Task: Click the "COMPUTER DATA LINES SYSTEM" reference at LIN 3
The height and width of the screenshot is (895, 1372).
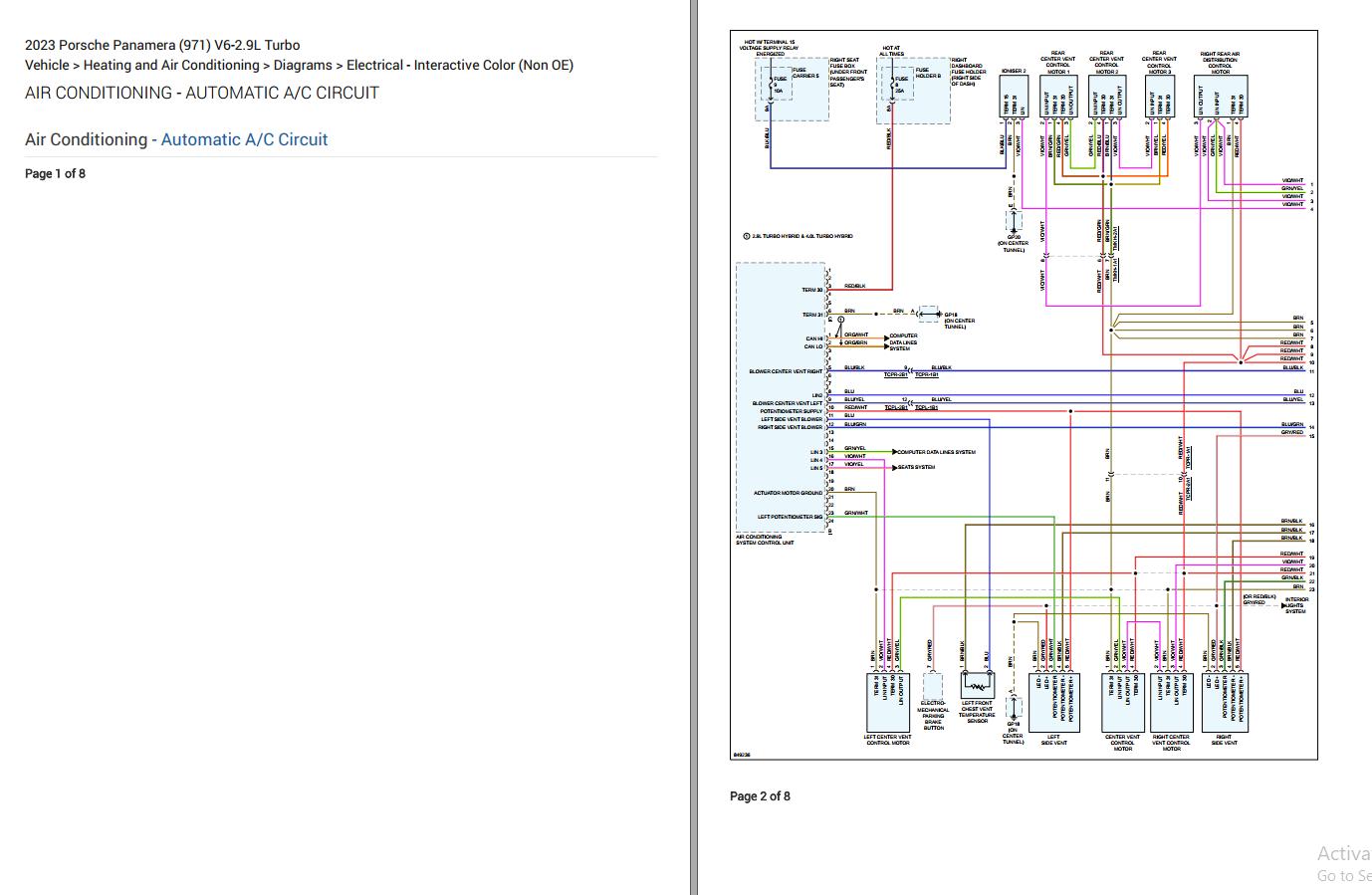Action: [x=936, y=452]
